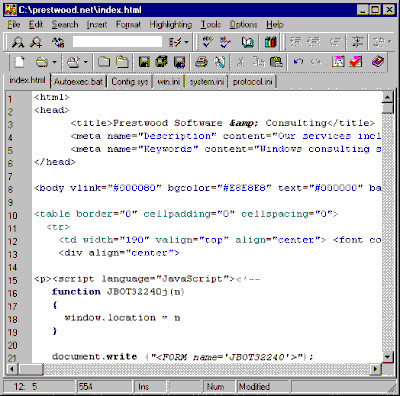Click the Find magnifier icon
Image resolution: width=400 pixels, height=396 pixels.
pyautogui.click(x=17, y=42)
